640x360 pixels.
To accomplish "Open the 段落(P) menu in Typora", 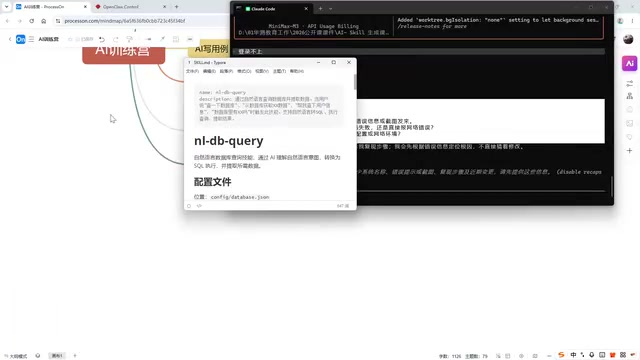I will [226, 71].
